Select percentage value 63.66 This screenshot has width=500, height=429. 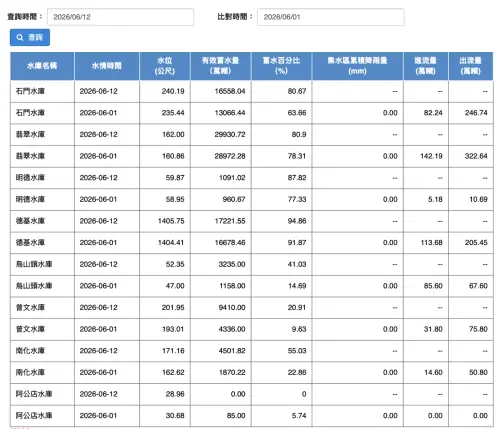coord(297,113)
